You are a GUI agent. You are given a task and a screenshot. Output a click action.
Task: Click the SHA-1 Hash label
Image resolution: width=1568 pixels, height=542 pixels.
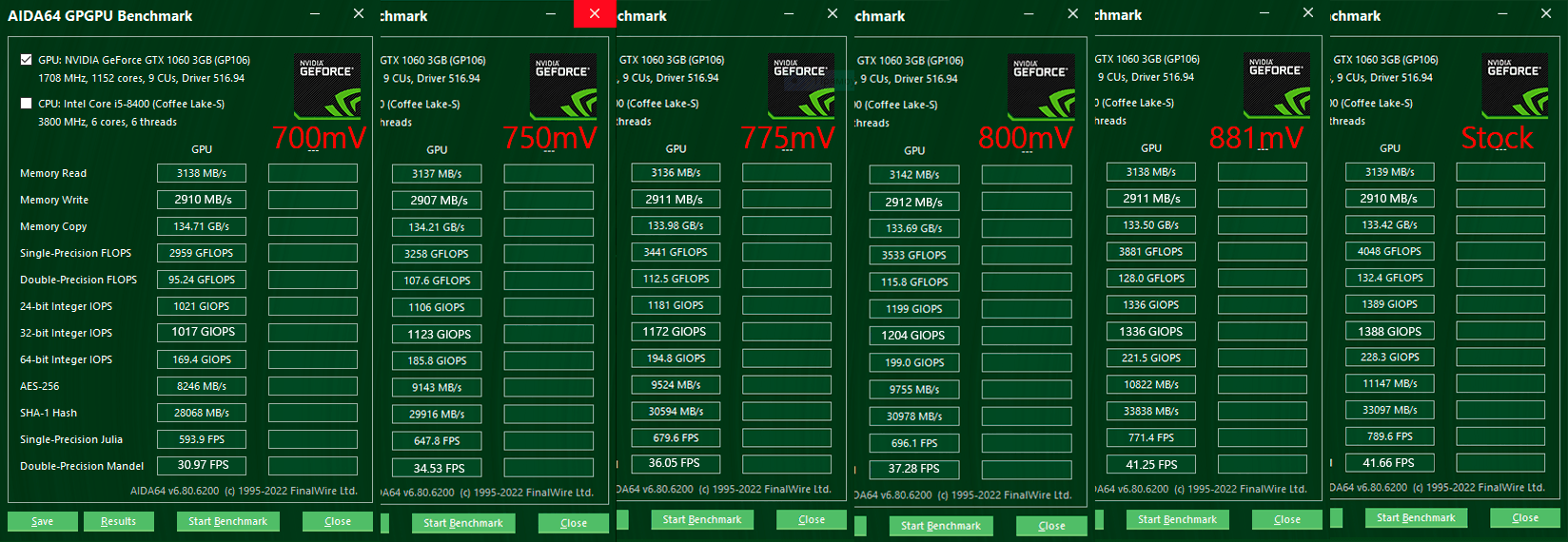click(x=49, y=413)
